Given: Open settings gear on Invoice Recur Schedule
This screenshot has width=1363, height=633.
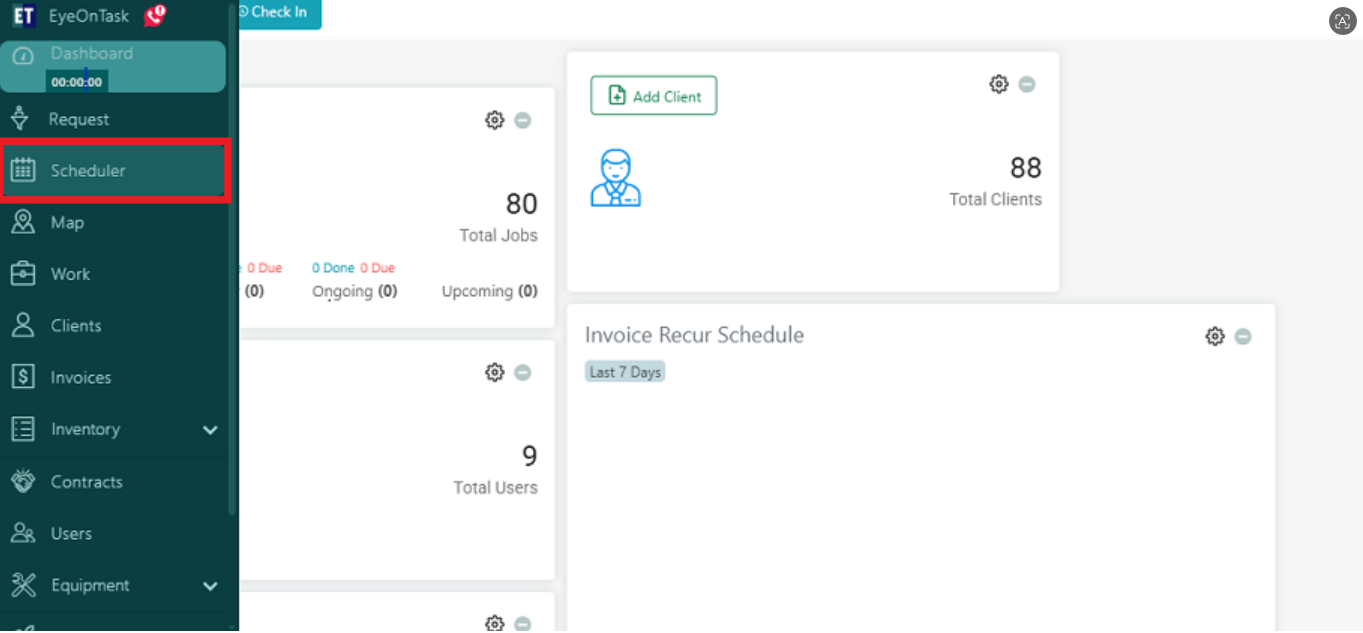Looking at the screenshot, I should pos(1214,336).
